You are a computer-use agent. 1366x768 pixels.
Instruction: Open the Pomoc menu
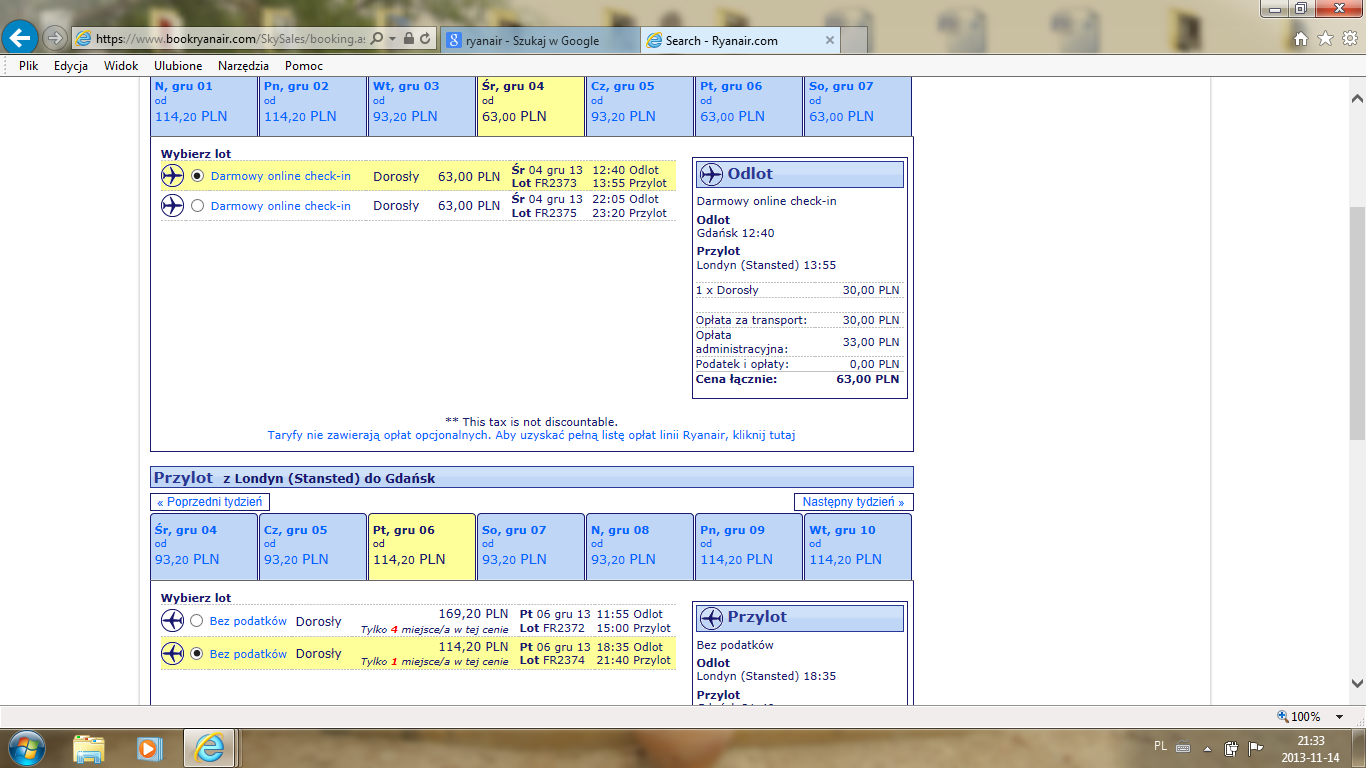304,66
